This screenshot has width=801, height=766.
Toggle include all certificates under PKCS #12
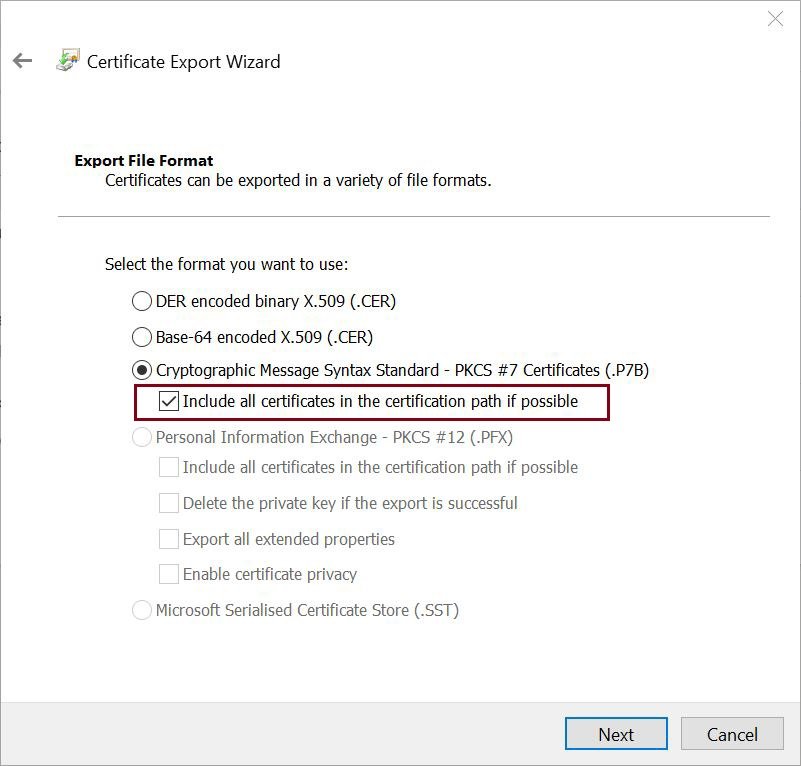169,467
